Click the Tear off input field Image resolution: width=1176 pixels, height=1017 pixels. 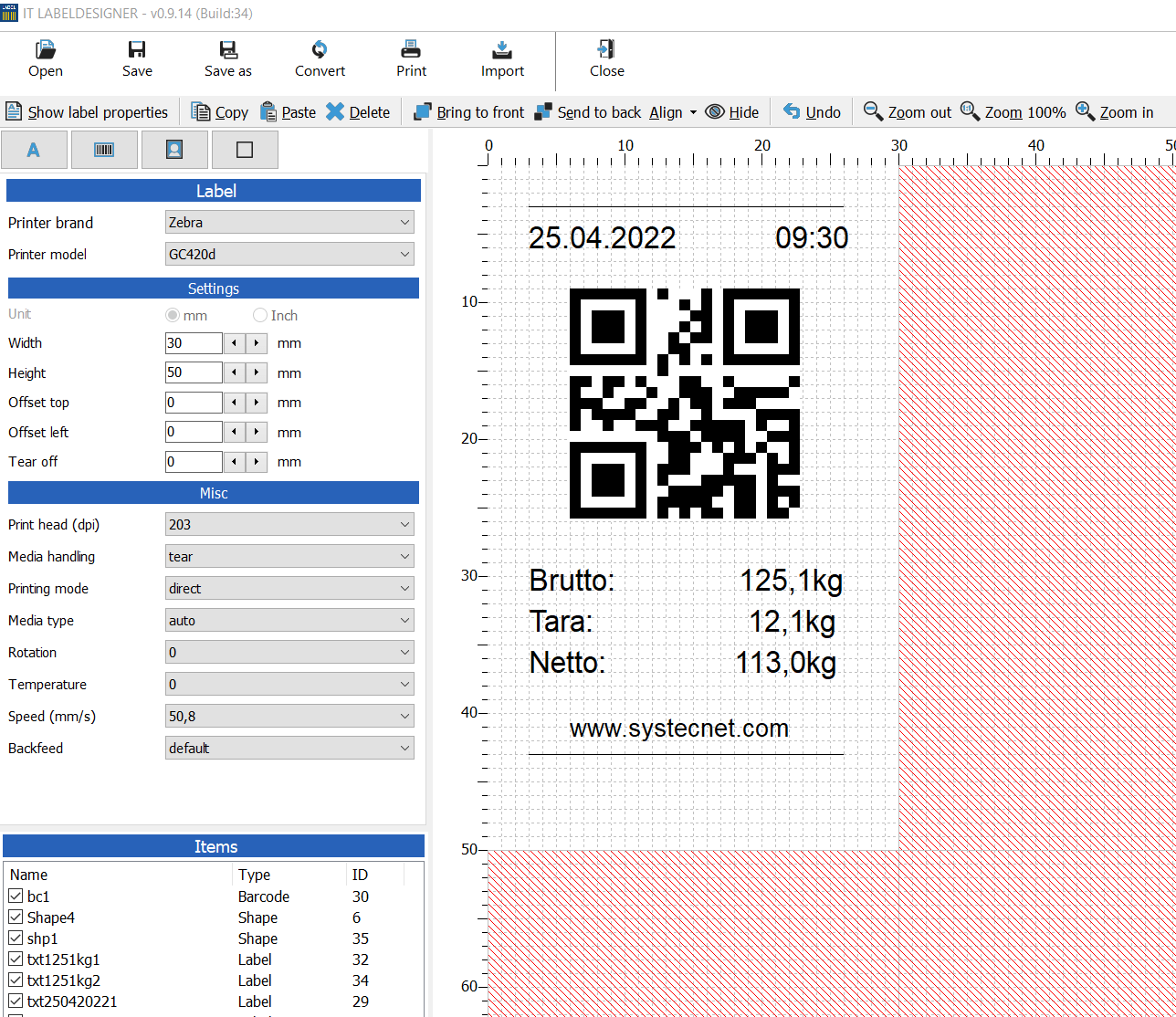tap(194, 462)
